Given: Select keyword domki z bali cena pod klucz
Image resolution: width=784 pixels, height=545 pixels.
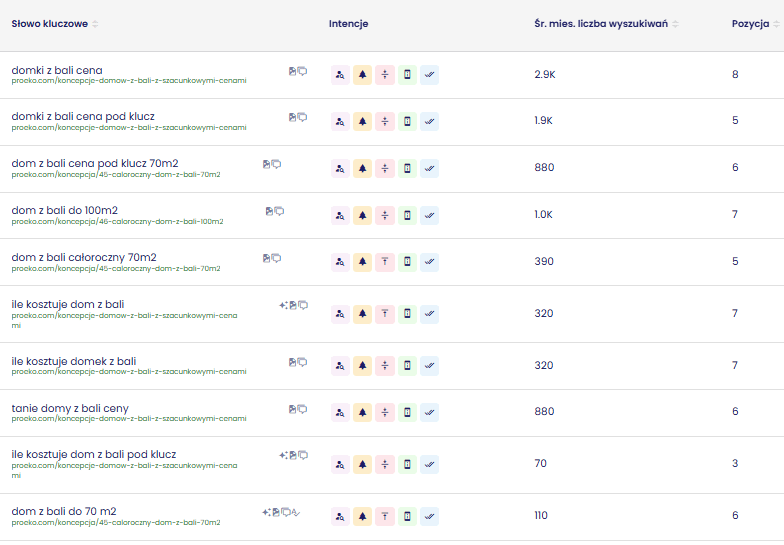Looking at the screenshot, I should pyautogui.click(x=83, y=116).
